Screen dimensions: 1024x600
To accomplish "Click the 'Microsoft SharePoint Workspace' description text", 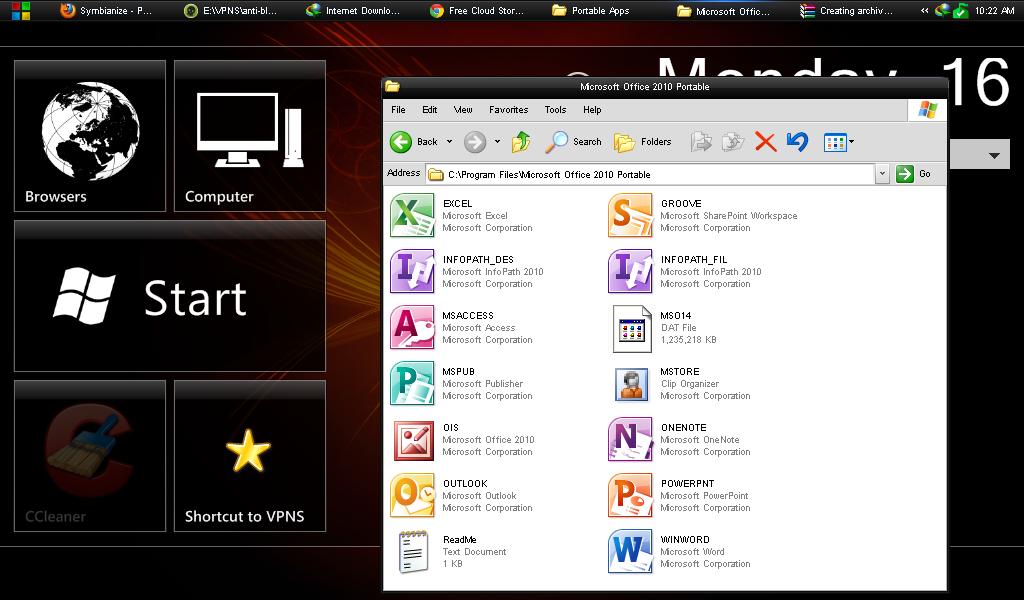I will pos(729,215).
